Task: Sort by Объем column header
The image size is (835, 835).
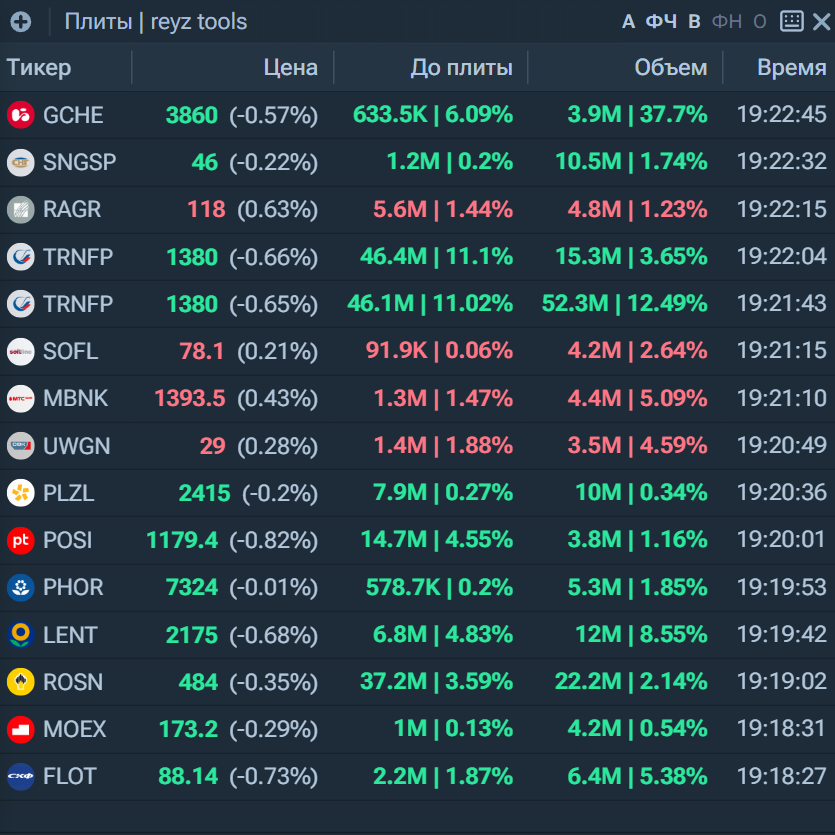Action: [x=671, y=68]
